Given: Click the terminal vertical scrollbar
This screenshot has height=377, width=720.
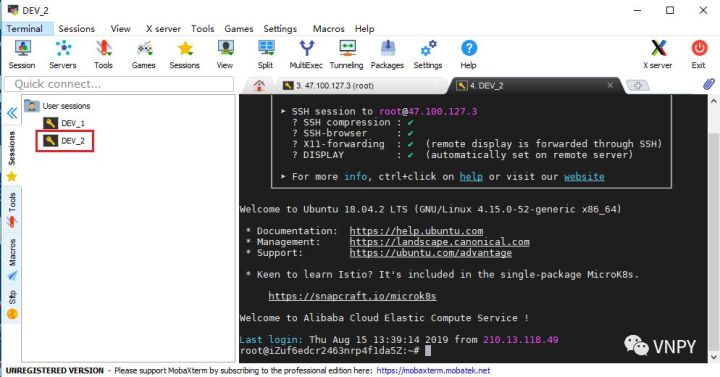Looking at the screenshot, I should (714, 230).
